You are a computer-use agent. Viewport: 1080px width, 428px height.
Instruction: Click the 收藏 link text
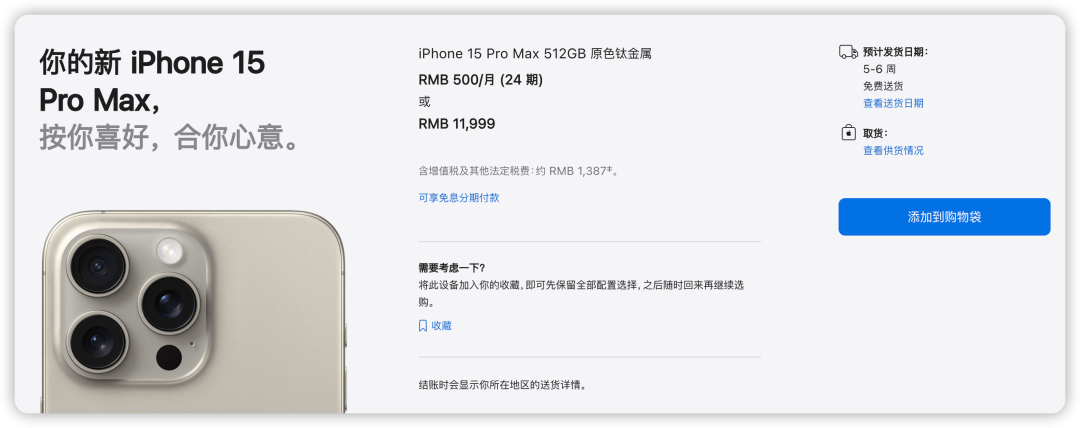[442, 326]
